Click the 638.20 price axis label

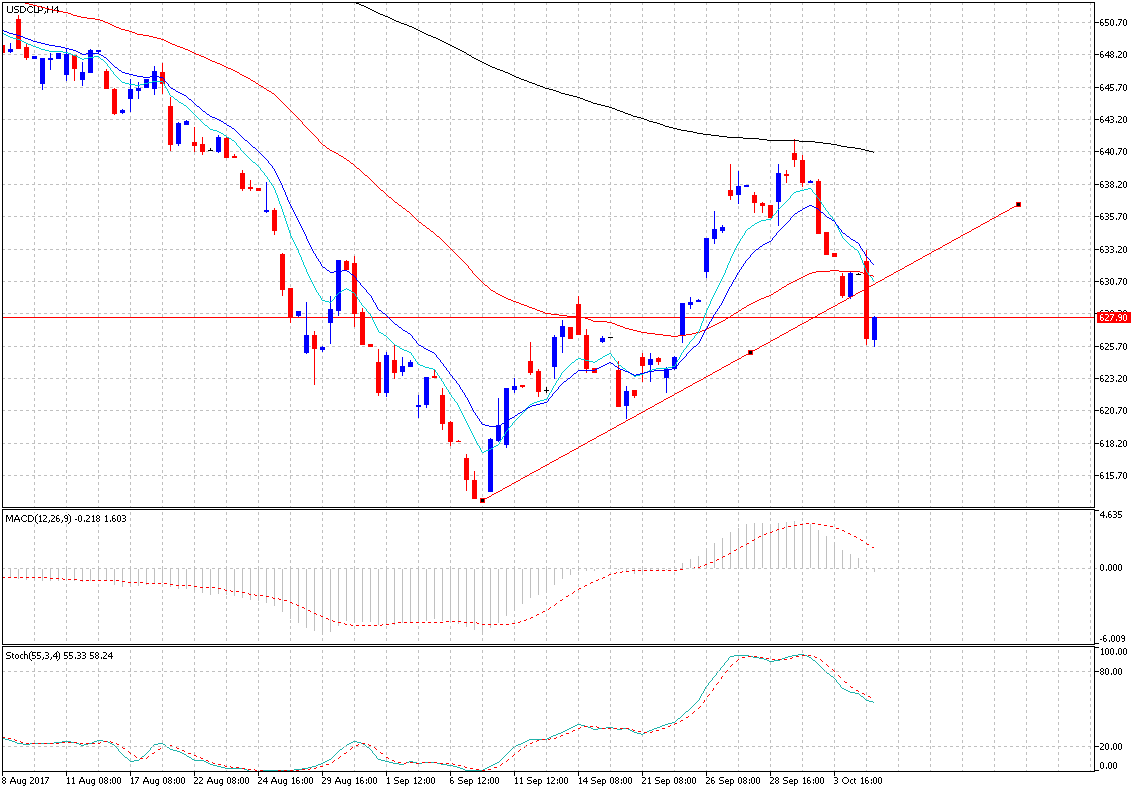[x=1114, y=184]
